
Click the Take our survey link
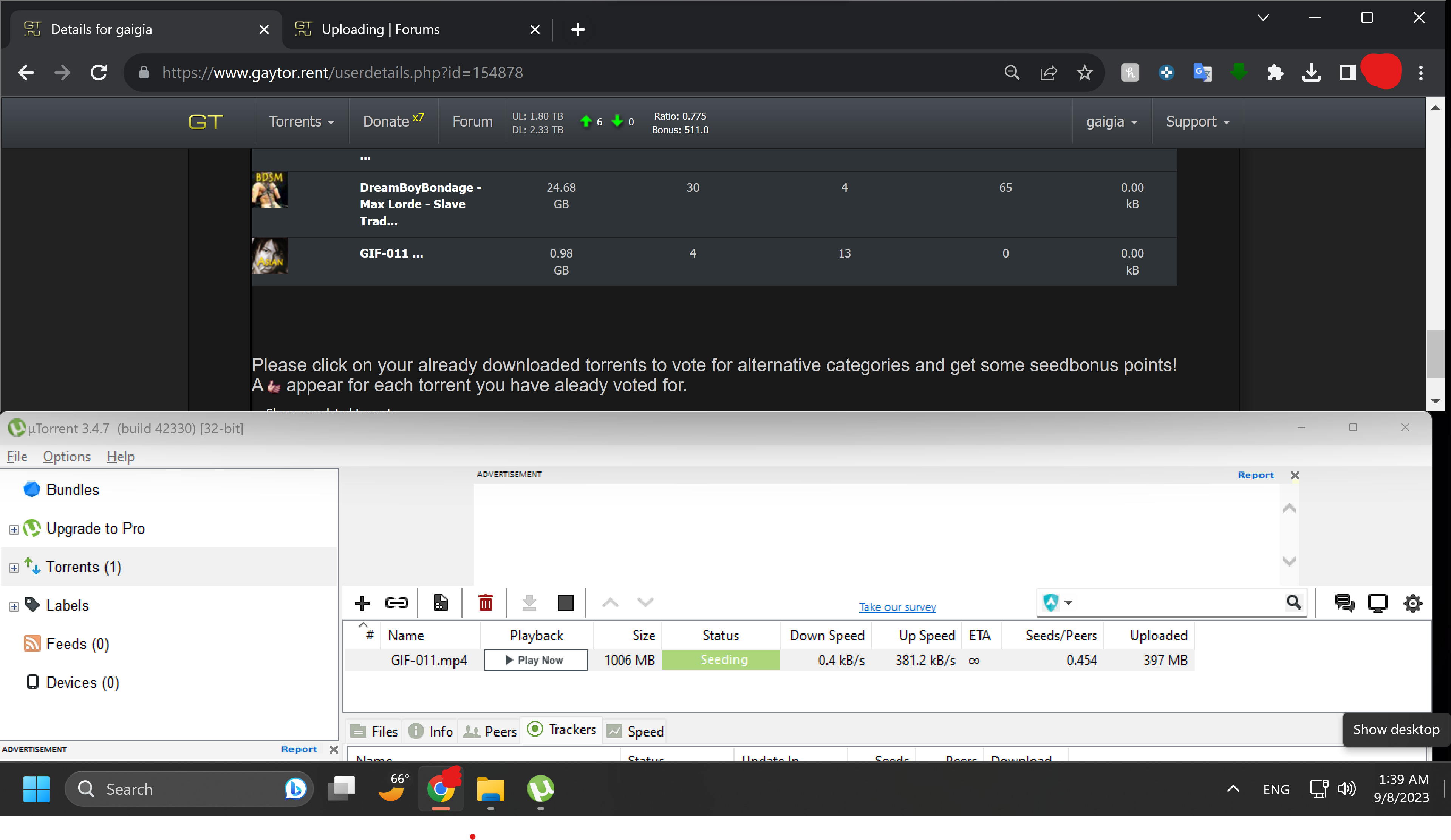pyautogui.click(x=897, y=607)
